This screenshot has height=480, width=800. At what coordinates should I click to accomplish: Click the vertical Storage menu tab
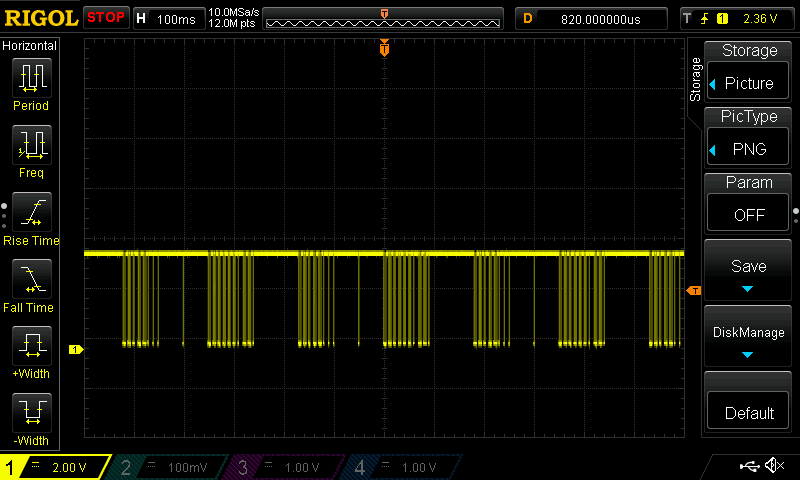tap(695, 80)
